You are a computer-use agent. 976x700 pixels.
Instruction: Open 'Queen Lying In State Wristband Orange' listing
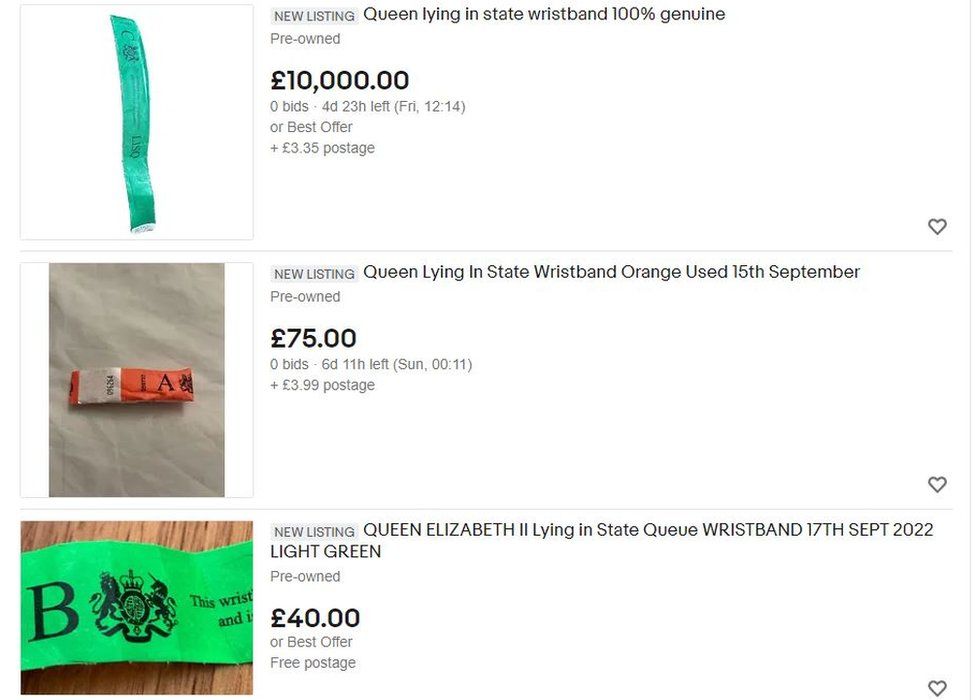(x=611, y=272)
